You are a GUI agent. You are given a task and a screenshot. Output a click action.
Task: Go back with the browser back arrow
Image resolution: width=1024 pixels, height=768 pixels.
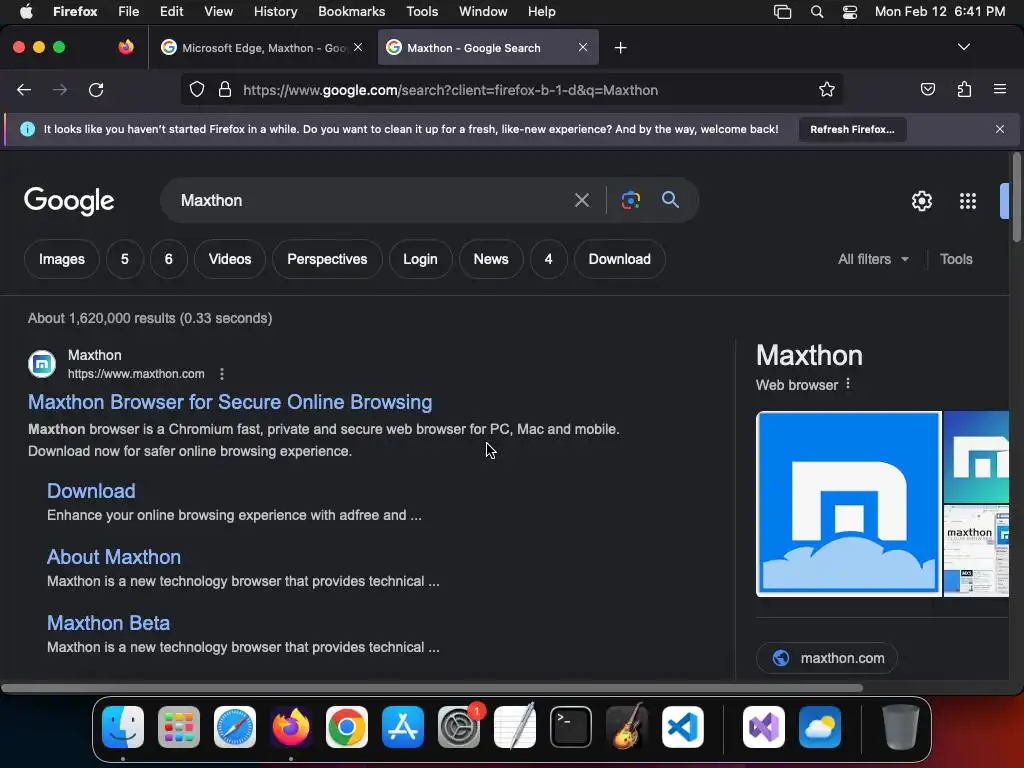(x=24, y=89)
